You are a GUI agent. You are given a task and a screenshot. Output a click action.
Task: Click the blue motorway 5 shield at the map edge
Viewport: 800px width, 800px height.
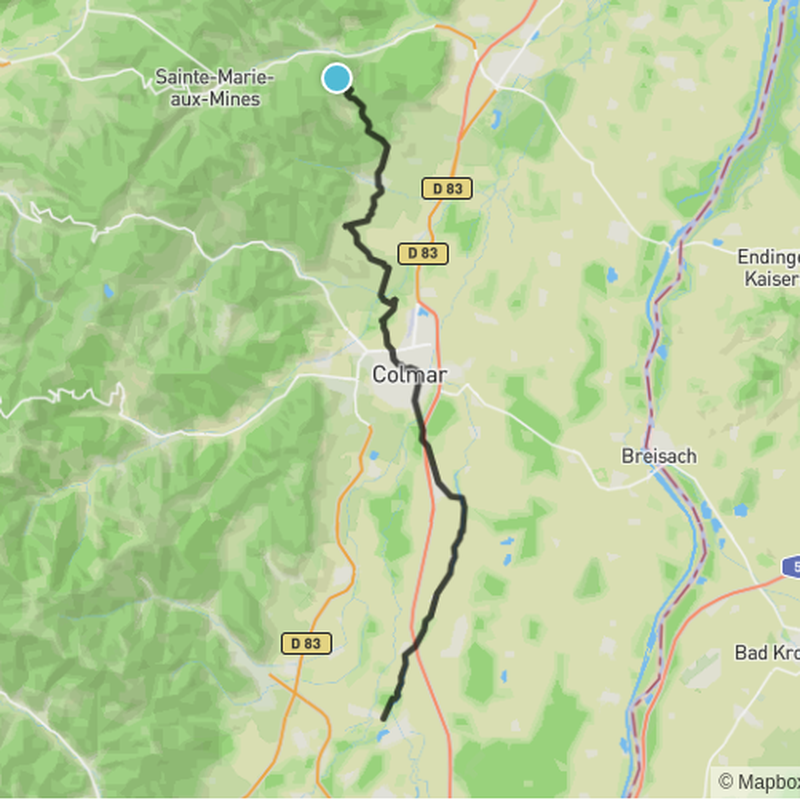(792, 567)
